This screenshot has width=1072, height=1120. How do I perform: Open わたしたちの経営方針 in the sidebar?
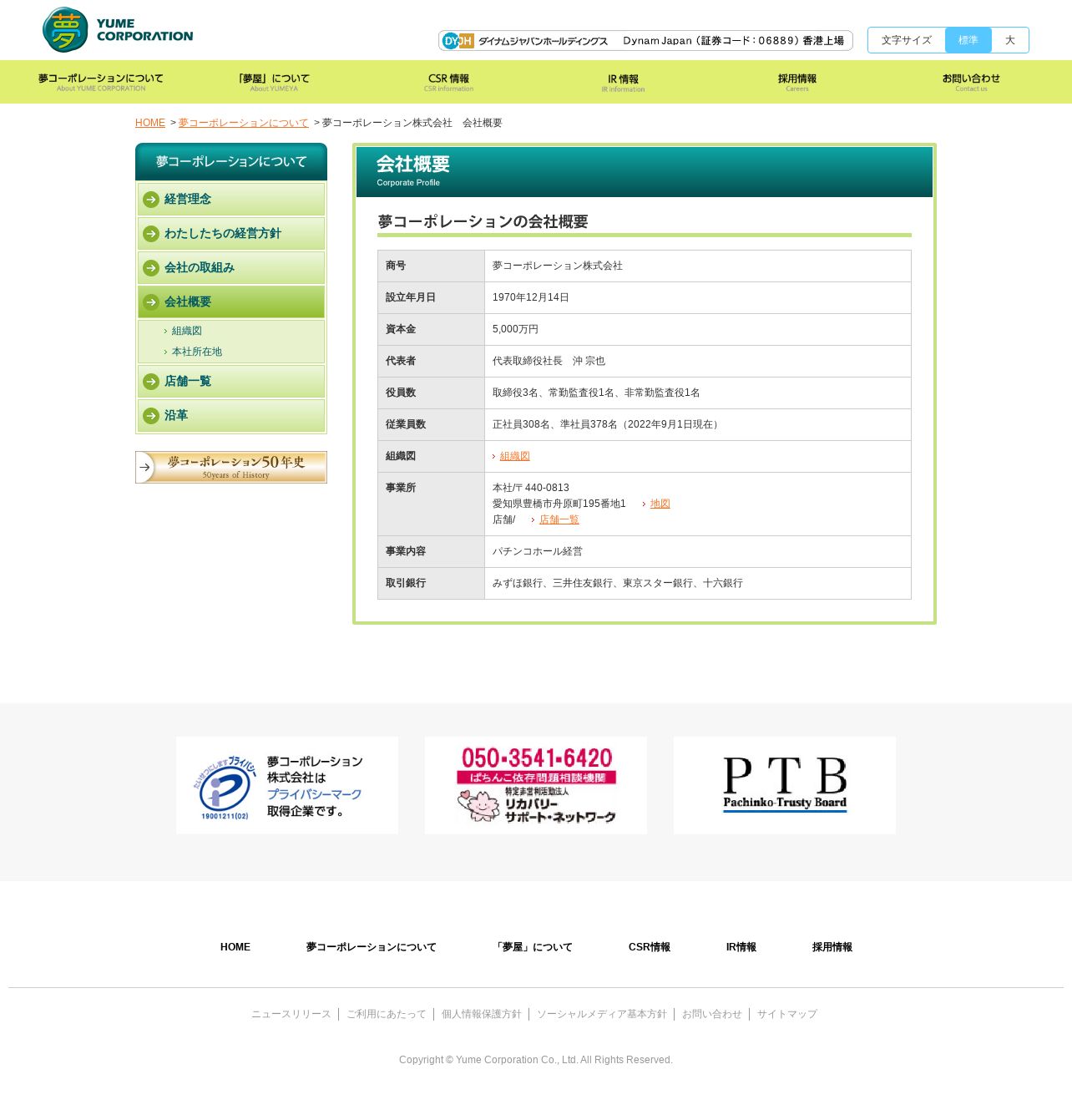point(231,234)
